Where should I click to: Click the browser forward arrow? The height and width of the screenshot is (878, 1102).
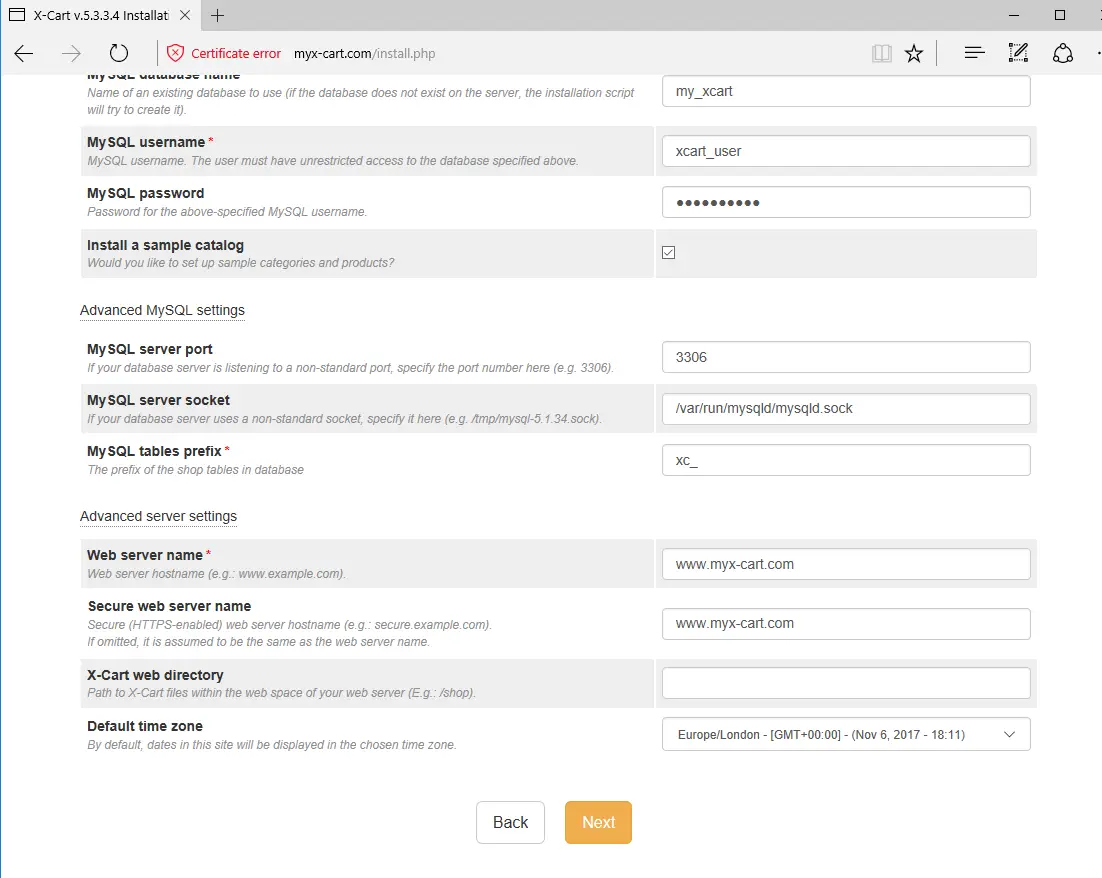coord(71,53)
